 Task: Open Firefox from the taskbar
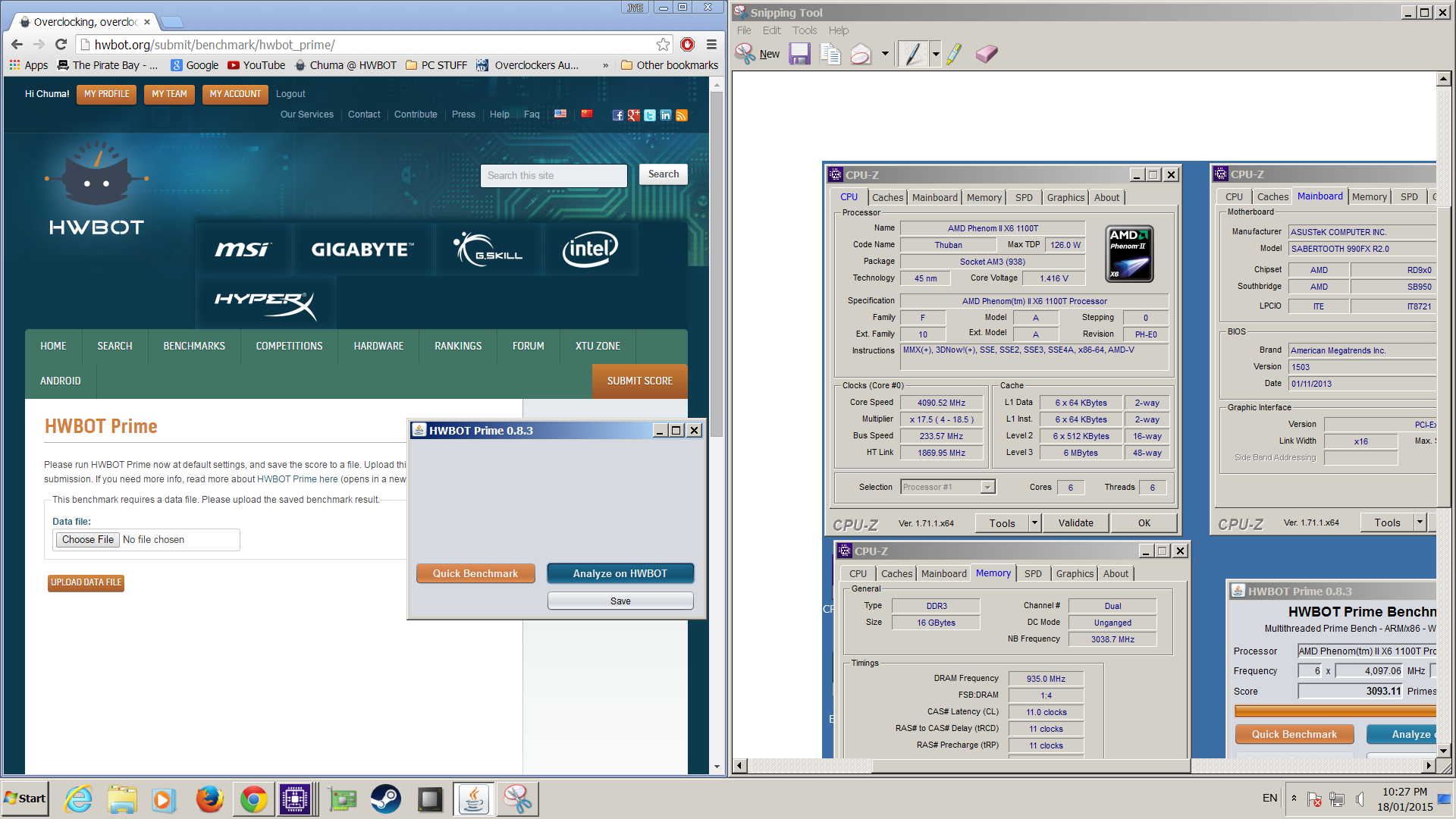click(209, 799)
